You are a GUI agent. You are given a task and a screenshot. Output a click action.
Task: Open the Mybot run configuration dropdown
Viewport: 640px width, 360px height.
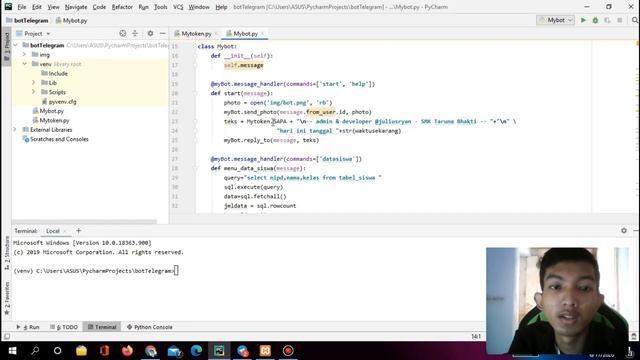[556, 20]
